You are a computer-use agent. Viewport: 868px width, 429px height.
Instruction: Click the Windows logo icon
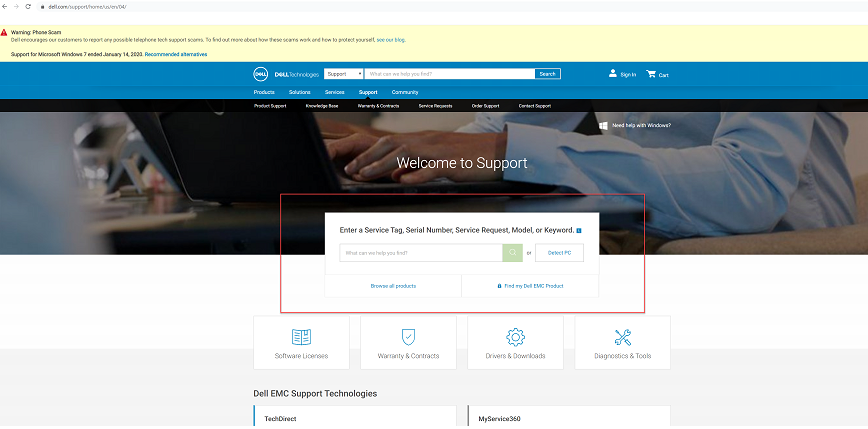pos(603,126)
